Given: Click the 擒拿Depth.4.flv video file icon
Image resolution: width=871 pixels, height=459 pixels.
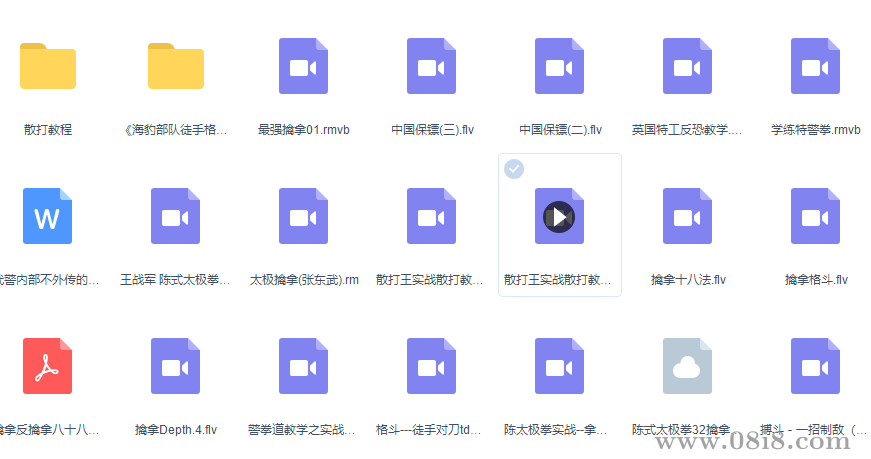Looking at the screenshot, I should coord(176,366).
